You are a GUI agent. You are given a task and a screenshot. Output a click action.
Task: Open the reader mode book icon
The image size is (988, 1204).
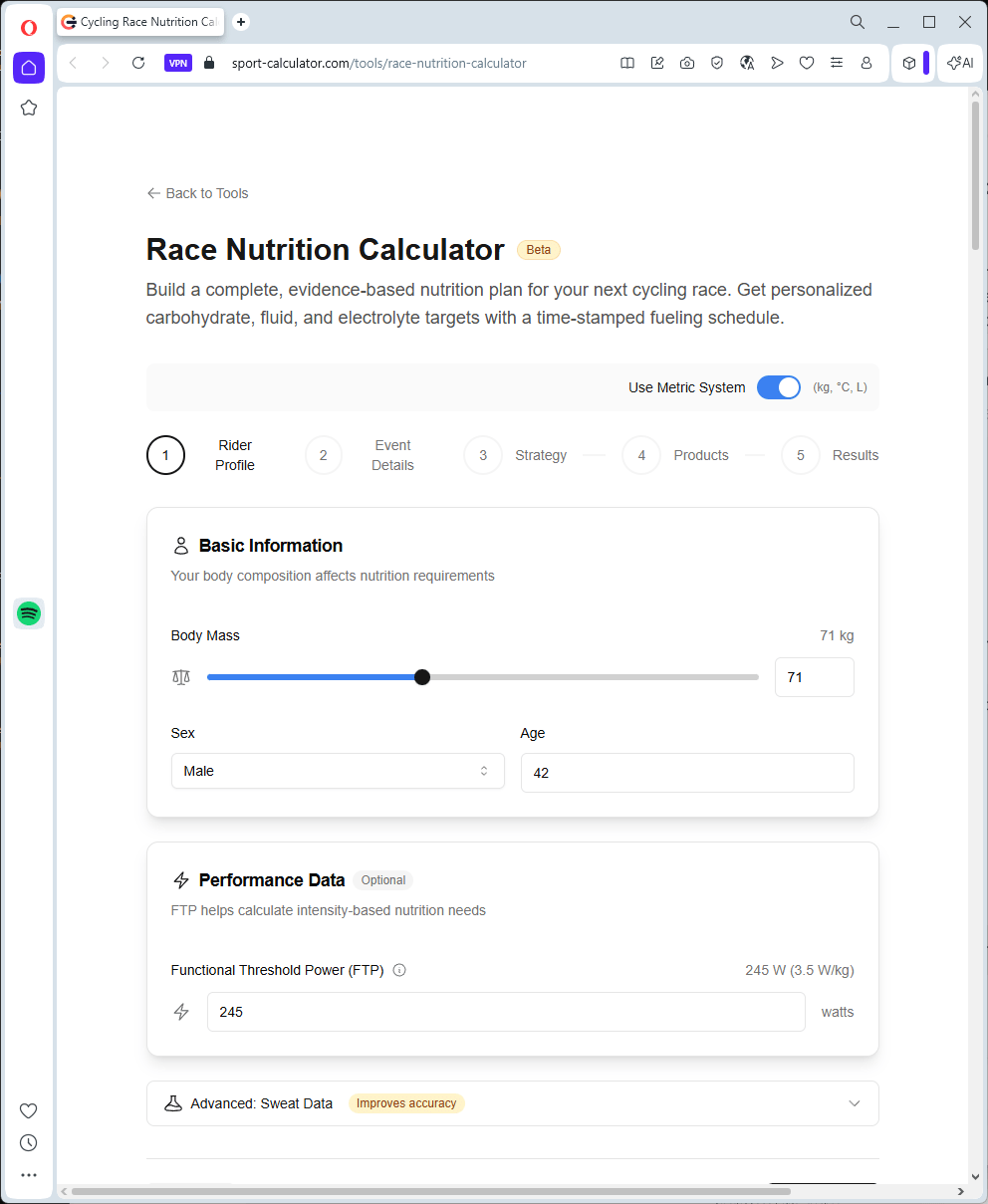(627, 63)
